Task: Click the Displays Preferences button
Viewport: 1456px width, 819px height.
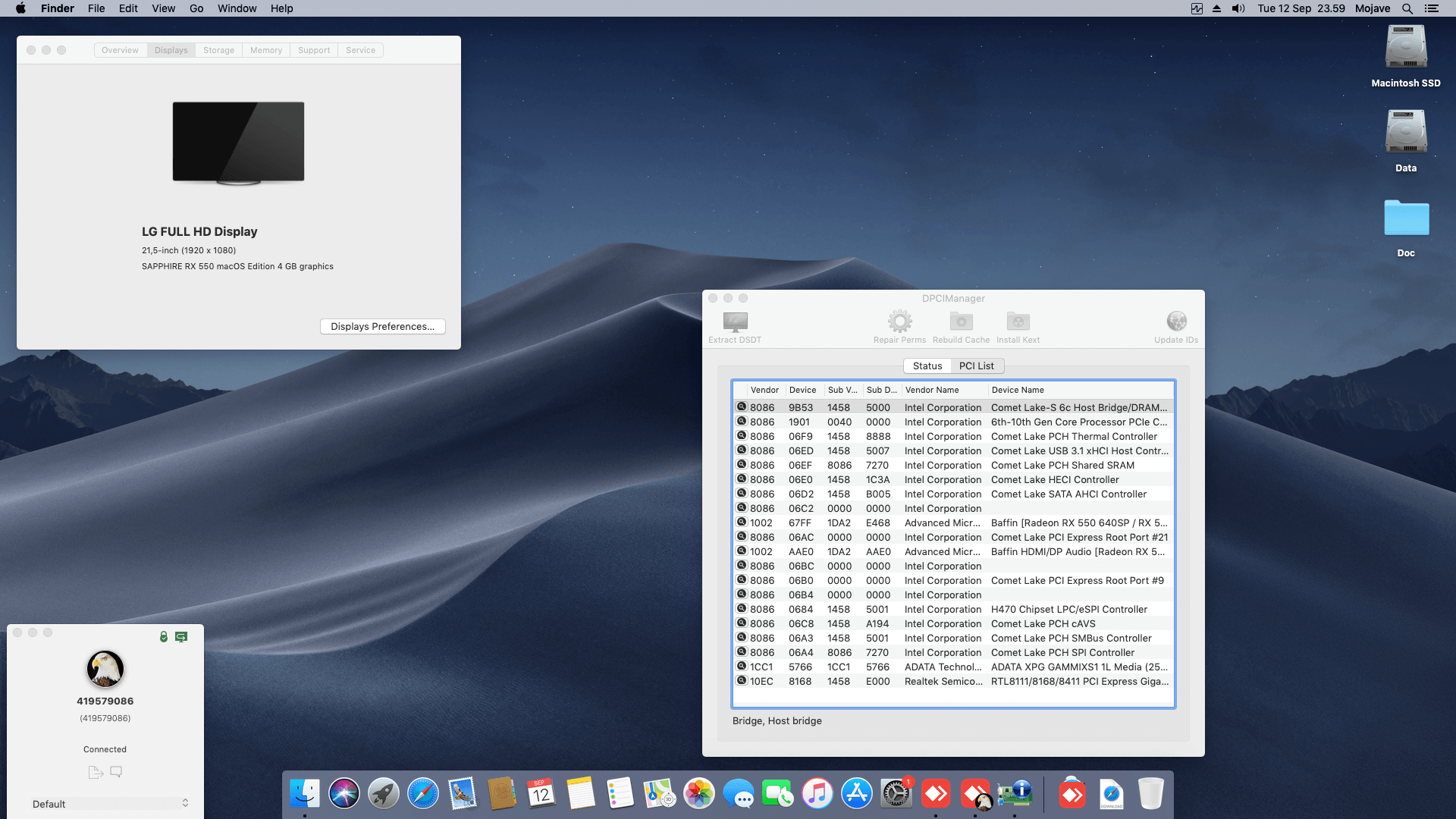Action: [382, 327]
